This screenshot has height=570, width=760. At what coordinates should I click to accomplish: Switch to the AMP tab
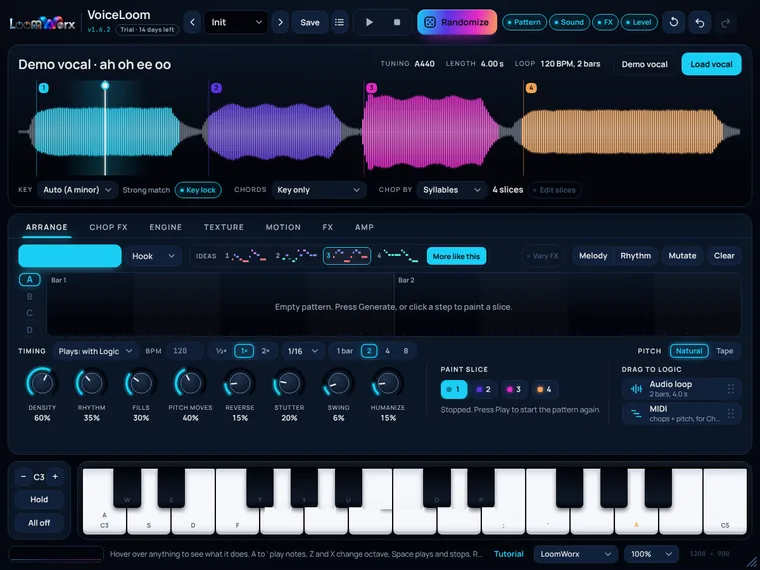pos(364,227)
